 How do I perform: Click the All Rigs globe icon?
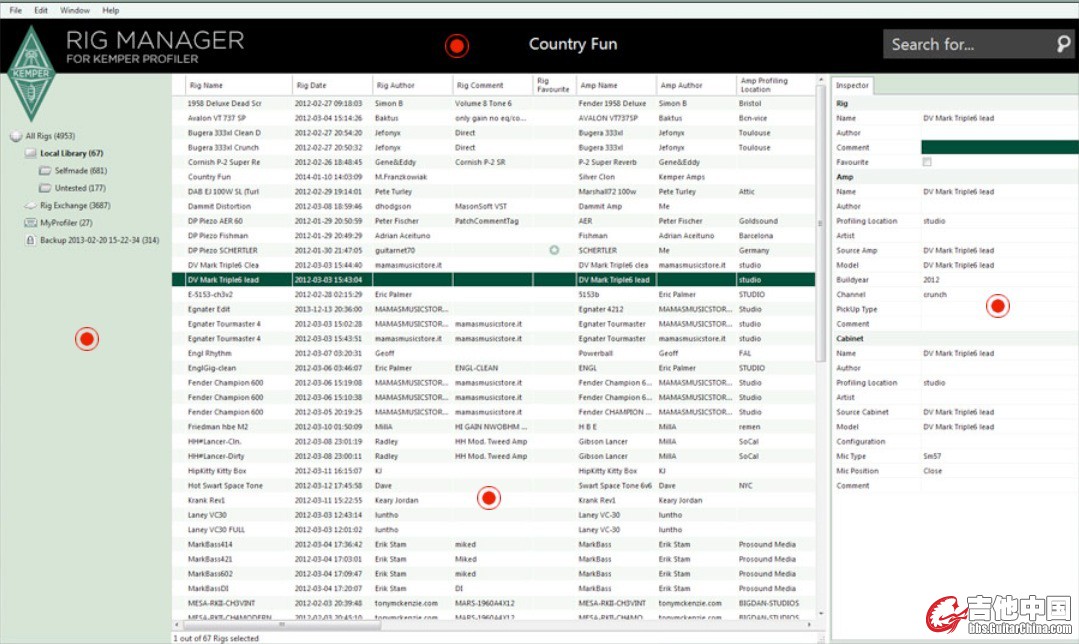15,136
